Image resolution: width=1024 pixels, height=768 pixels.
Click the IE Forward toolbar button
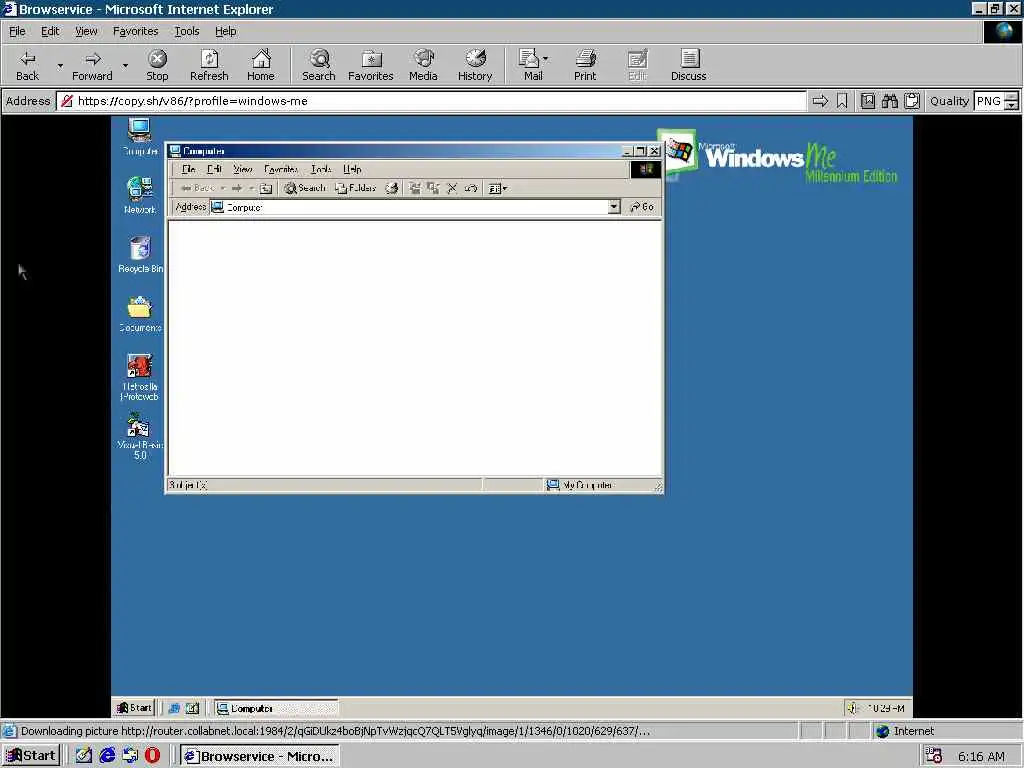click(x=93, y=65)
